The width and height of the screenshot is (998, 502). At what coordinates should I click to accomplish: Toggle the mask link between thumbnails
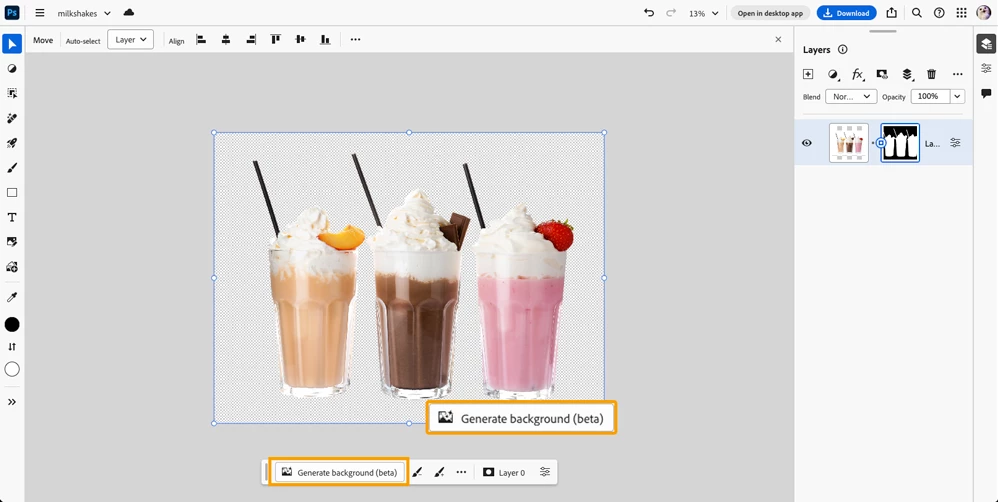click(x=882, y=143)
